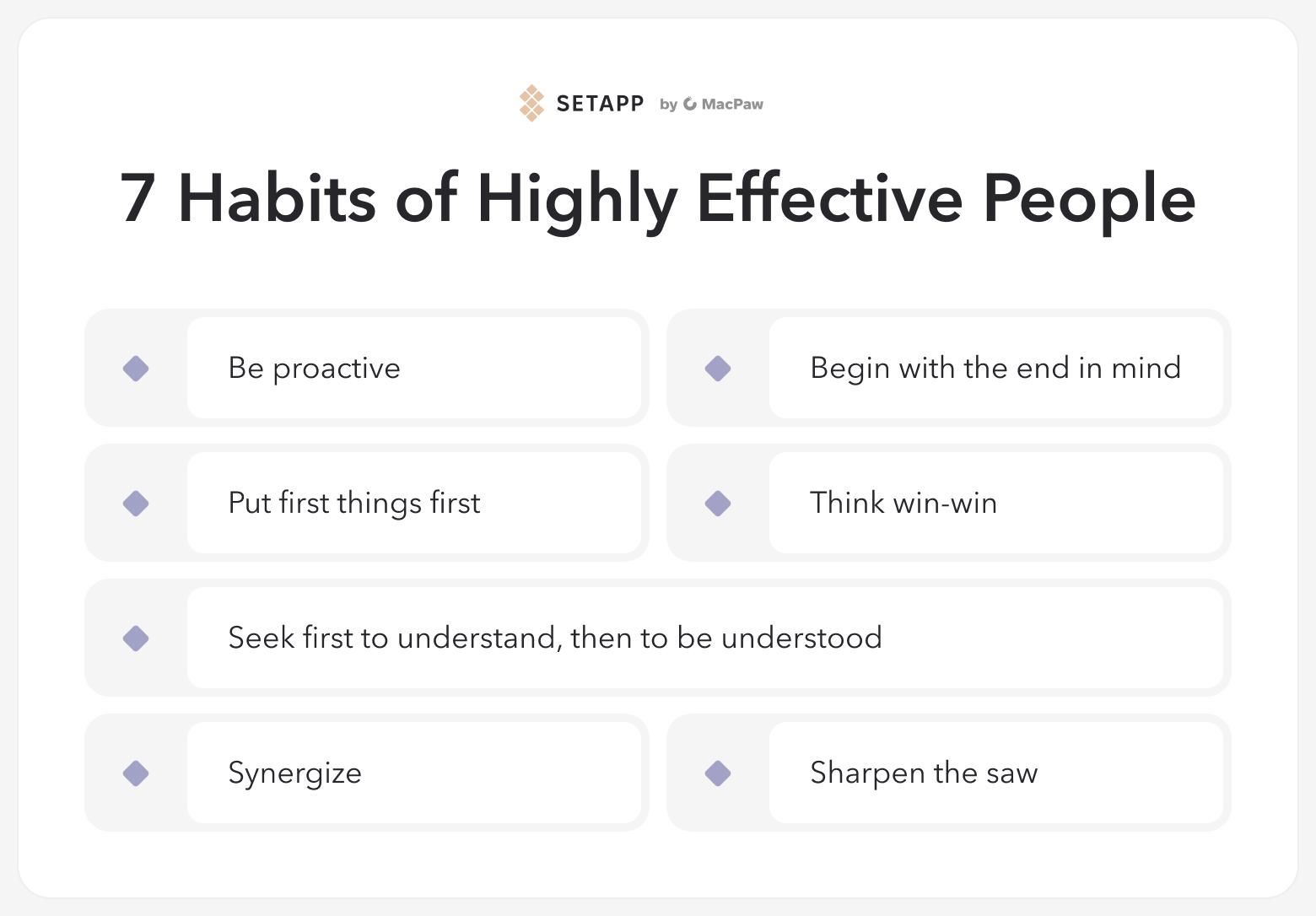Select the Begin with the end in mind card
The image size is (1316, 916).
click(x=995, y=368)
